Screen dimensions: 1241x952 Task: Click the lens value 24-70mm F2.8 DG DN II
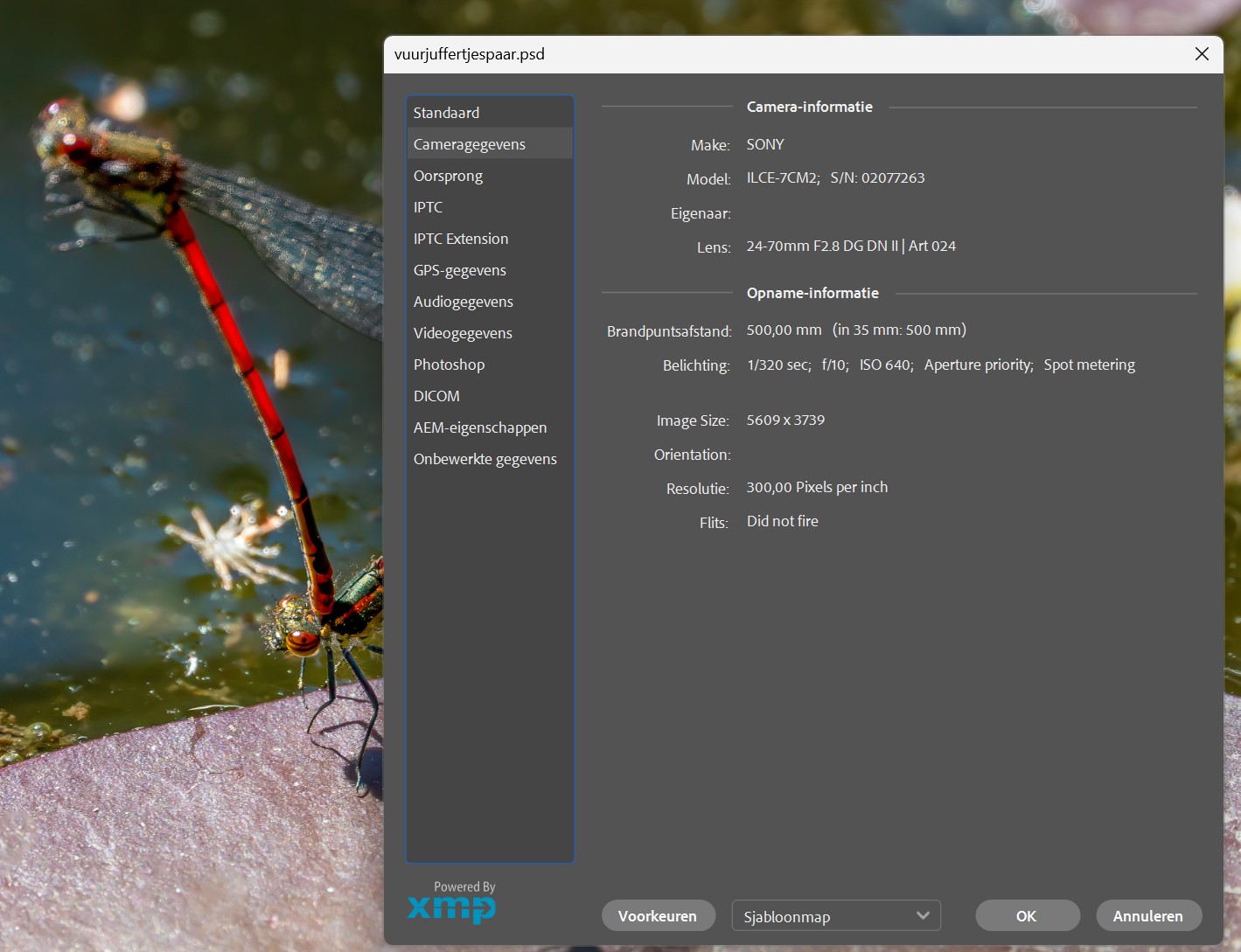851,246
